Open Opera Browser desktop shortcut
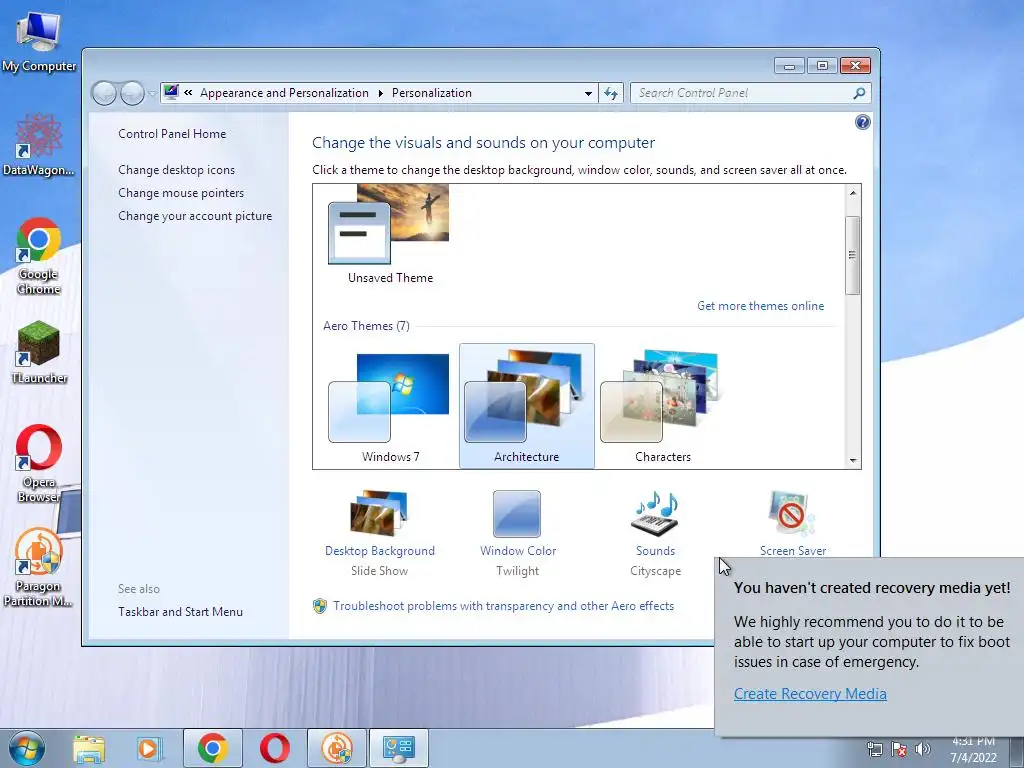The height and width of the screenshot is (768, 1024). tap(39, 464)
